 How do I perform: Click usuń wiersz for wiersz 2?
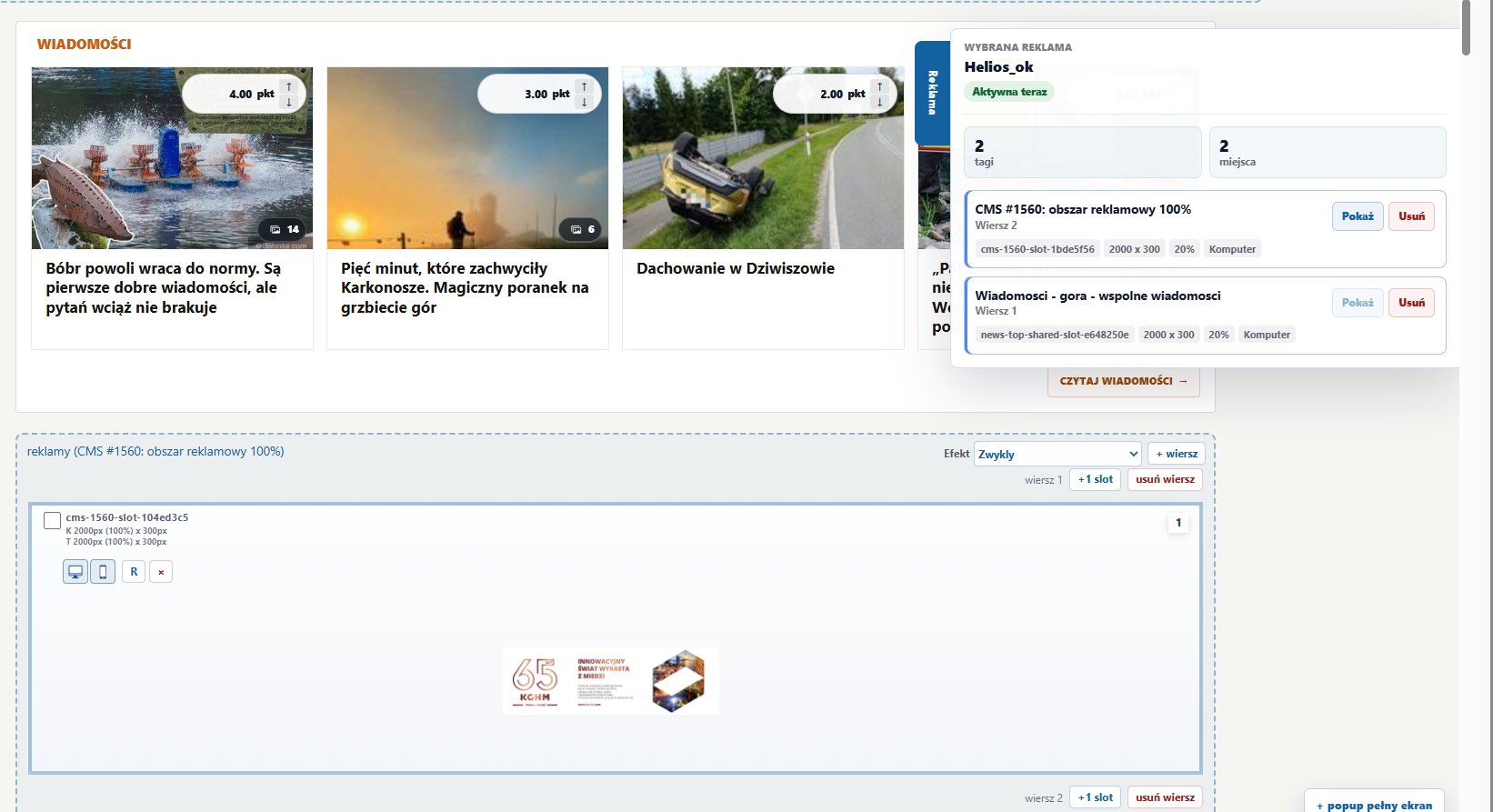pyautogui.click(x=1165, y=797)
